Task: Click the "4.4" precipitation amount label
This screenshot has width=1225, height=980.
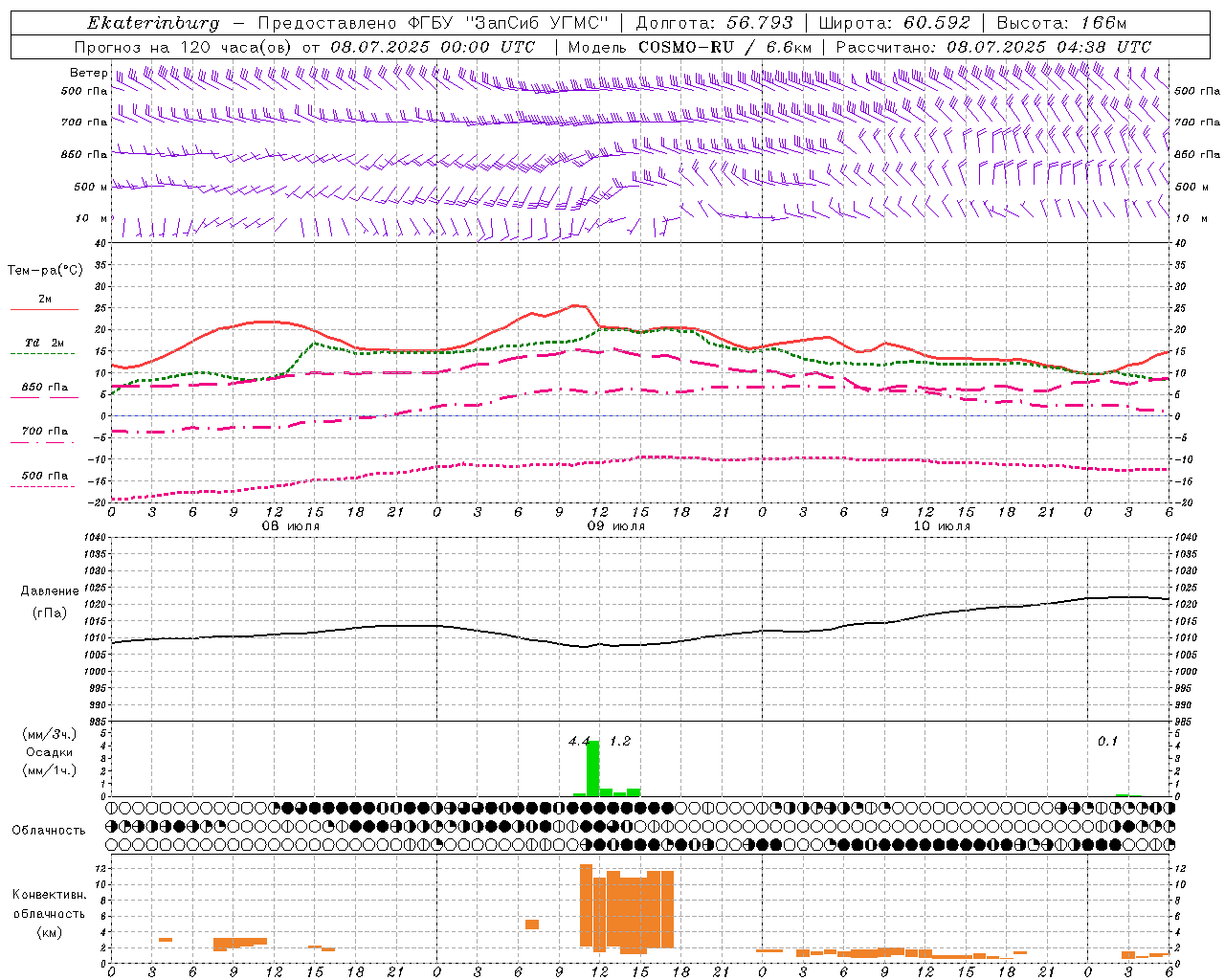Action: (x=578, y=742)
